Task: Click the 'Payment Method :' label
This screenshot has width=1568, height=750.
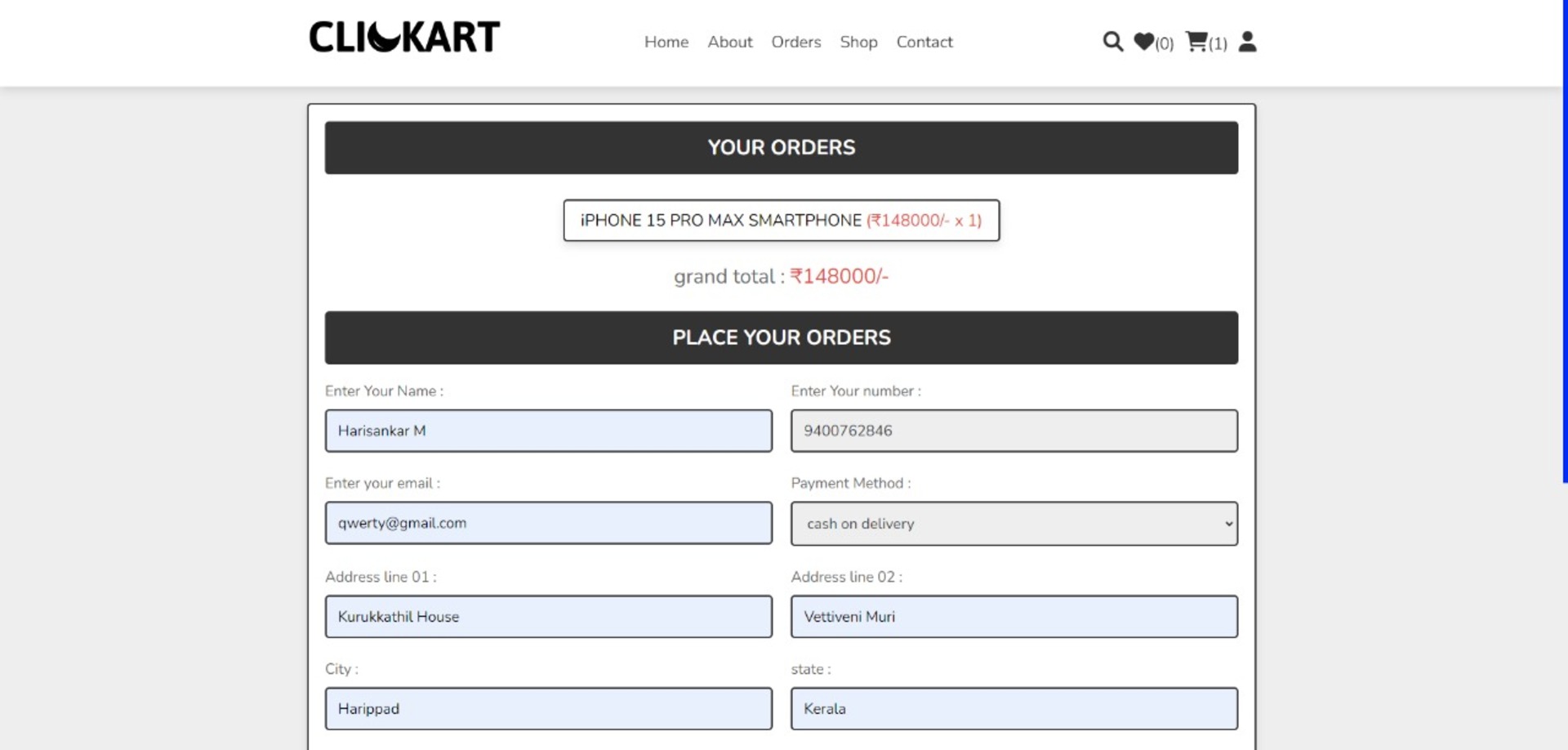Action: 851,484
